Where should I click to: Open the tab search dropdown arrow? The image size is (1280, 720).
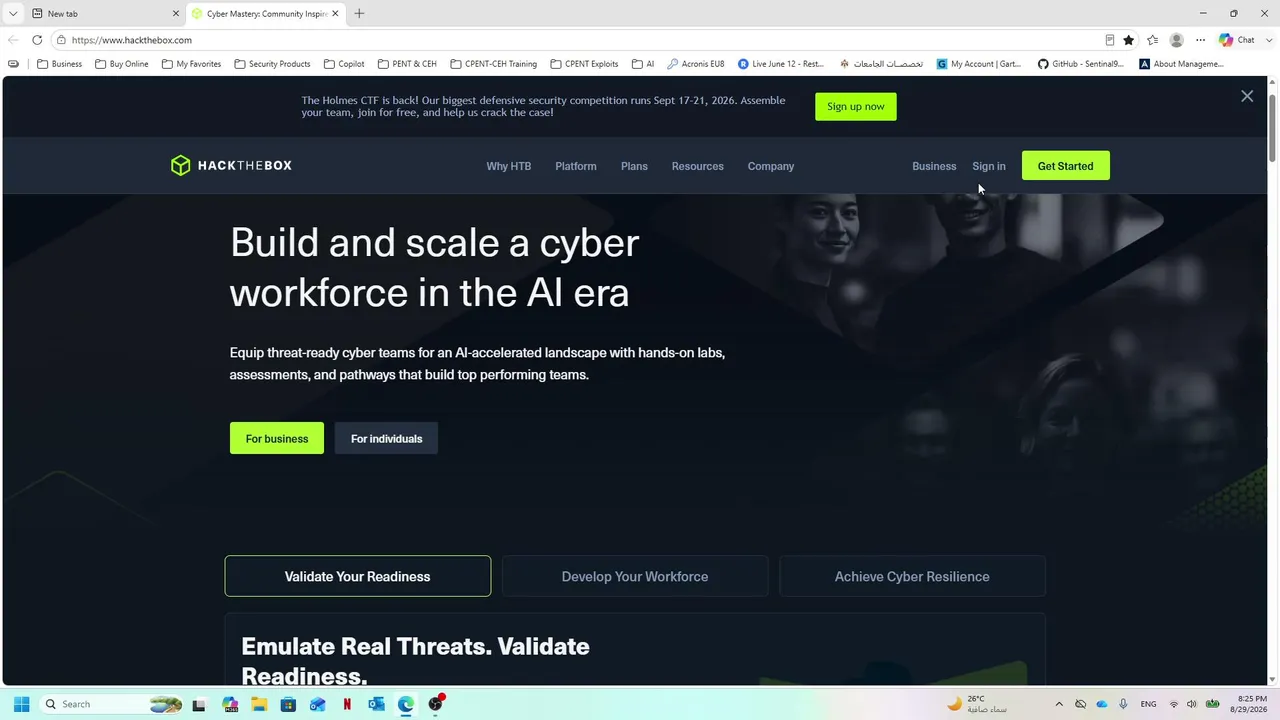coord(13,14)
